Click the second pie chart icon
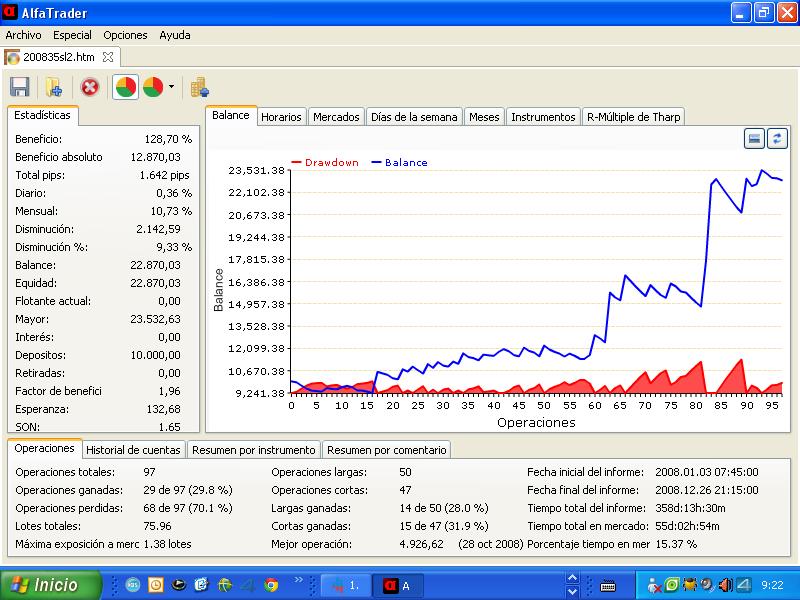The height and width of the screenshot is (600, 800). click(153, 87)
